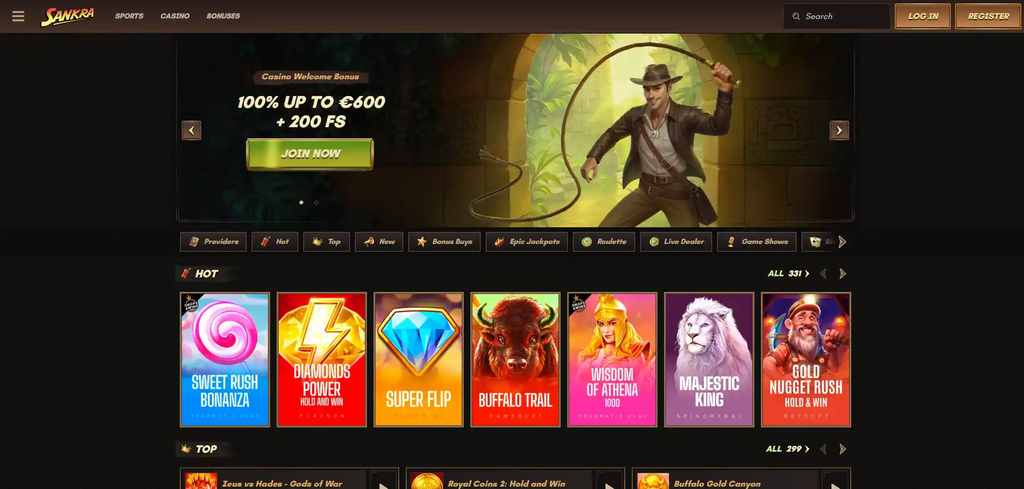This screenshot has height=489, width=1024.
Task: Click the Sankra logo
Action: pyautogui.click(x=67, y=16)
